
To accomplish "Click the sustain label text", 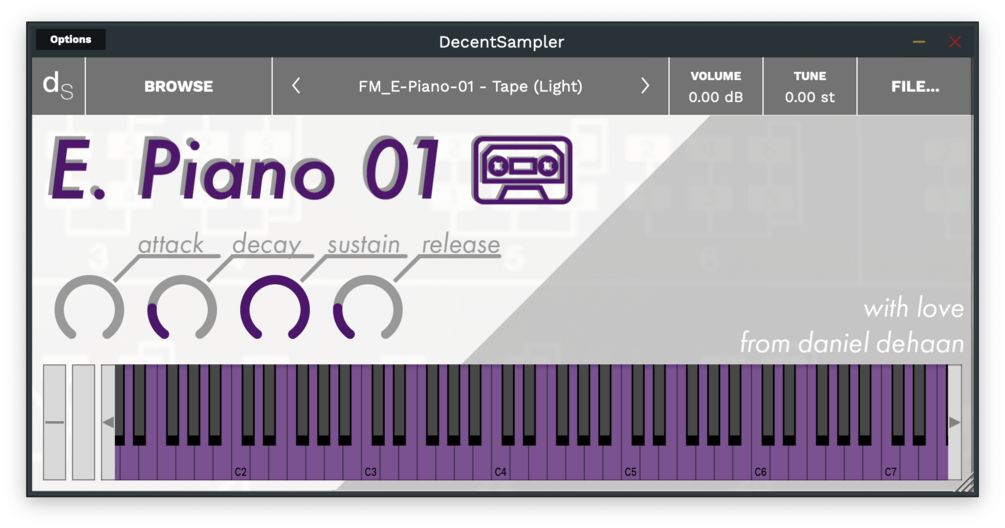I will (363, 244).
